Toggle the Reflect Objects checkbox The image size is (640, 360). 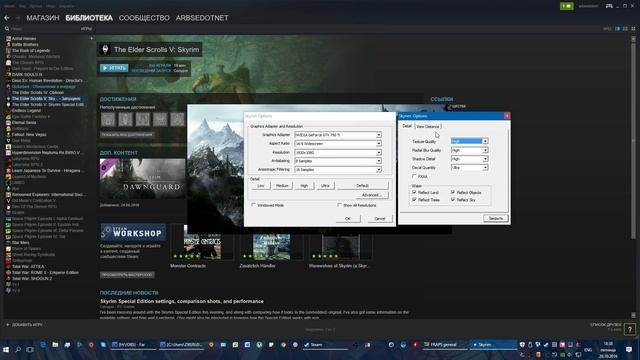point(453,192)
